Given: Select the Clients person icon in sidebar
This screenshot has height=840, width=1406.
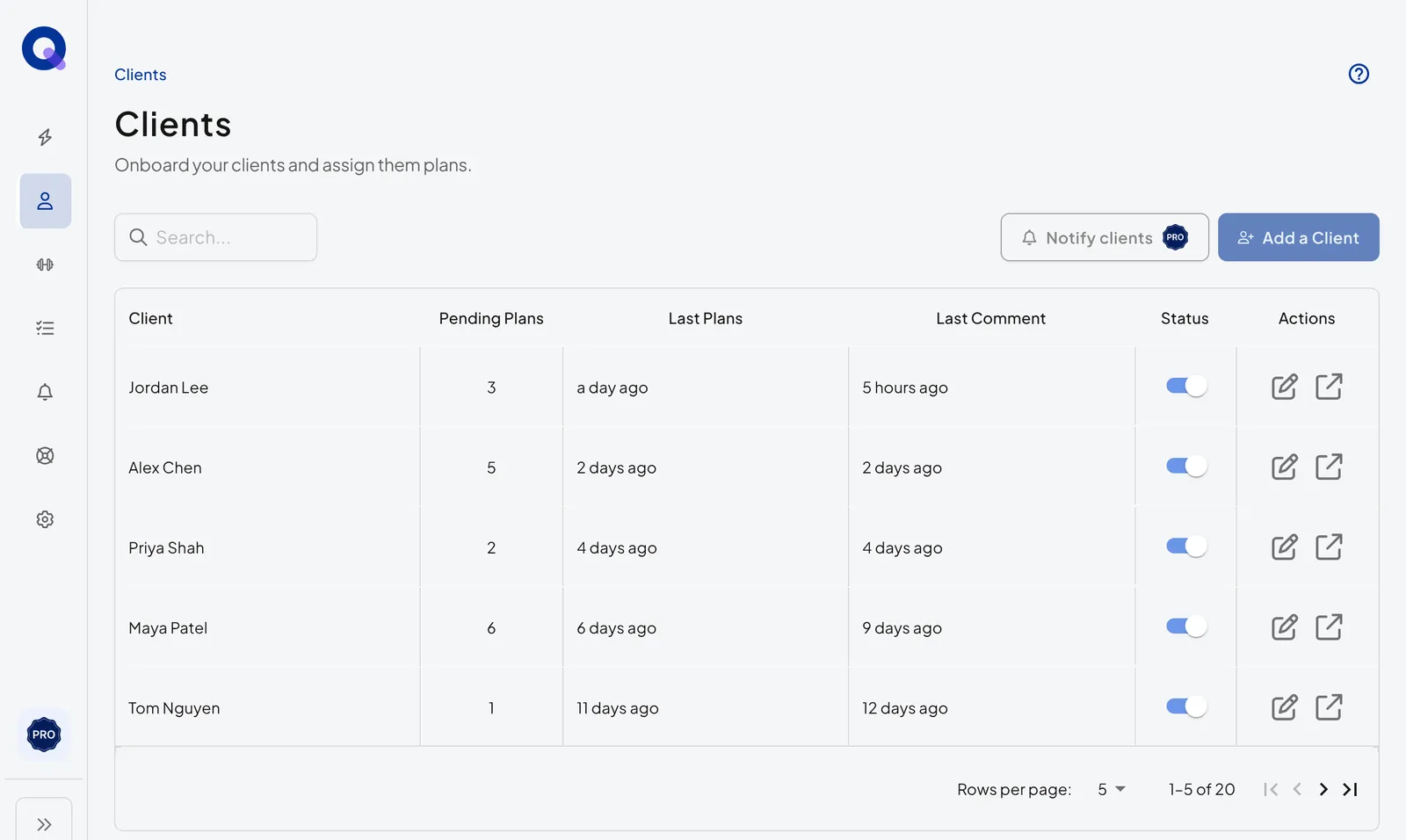Looking at the screenshot, I should point(45,201).
